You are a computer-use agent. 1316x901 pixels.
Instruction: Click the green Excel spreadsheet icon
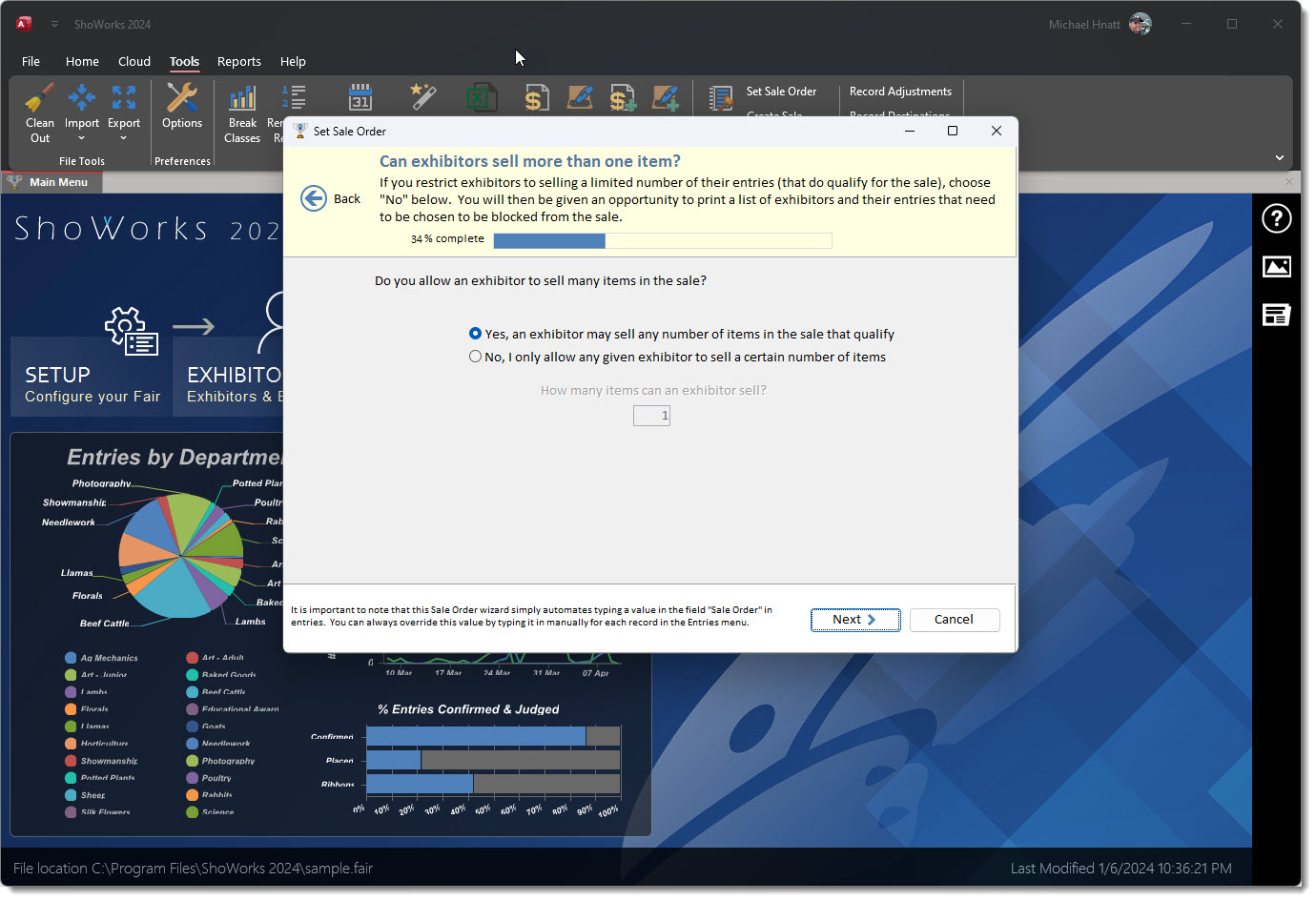coord(481,97)
